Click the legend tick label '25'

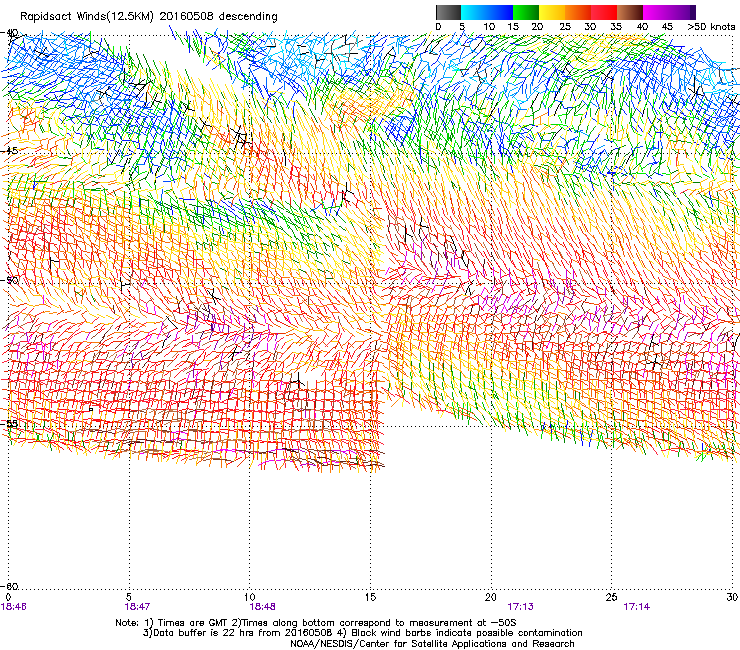(x=565, y=27)
